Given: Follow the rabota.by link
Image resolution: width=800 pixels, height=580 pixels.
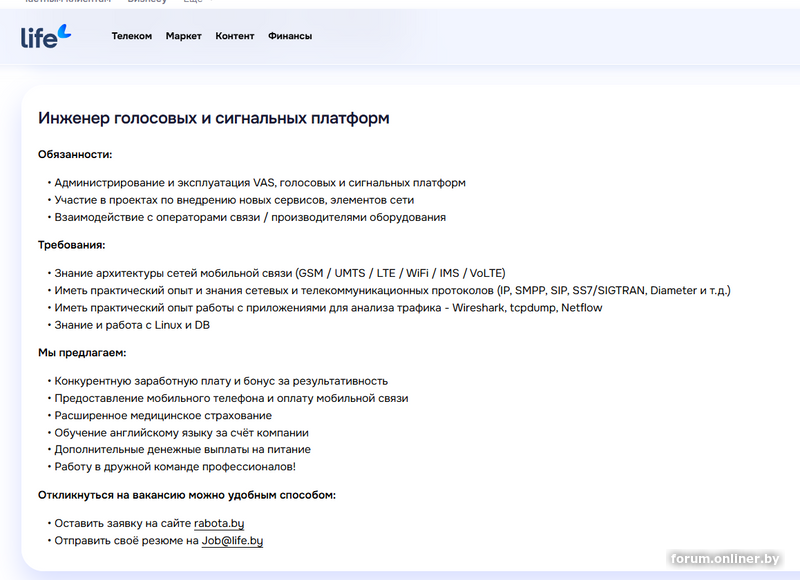Looking at the screenshot, I should (219, 523).
